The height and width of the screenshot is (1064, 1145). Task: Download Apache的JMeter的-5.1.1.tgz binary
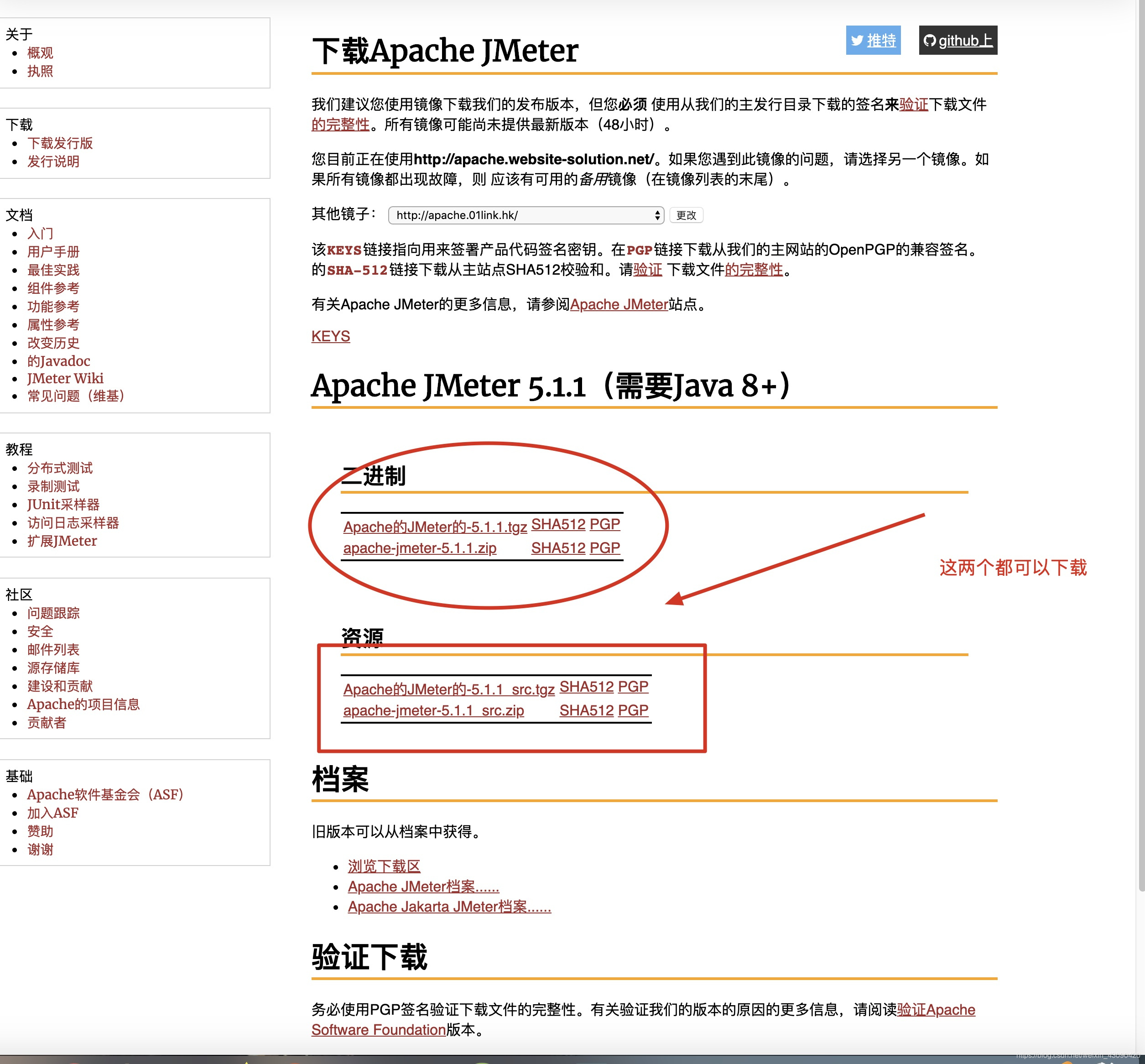[435, 527]
